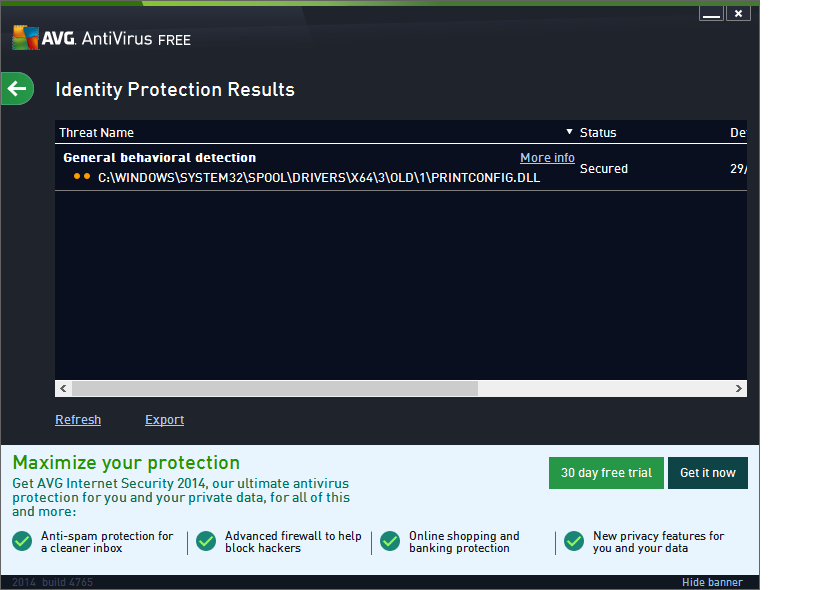Select the PRINTCONFIG.DLL file path

tap(319, 178)
